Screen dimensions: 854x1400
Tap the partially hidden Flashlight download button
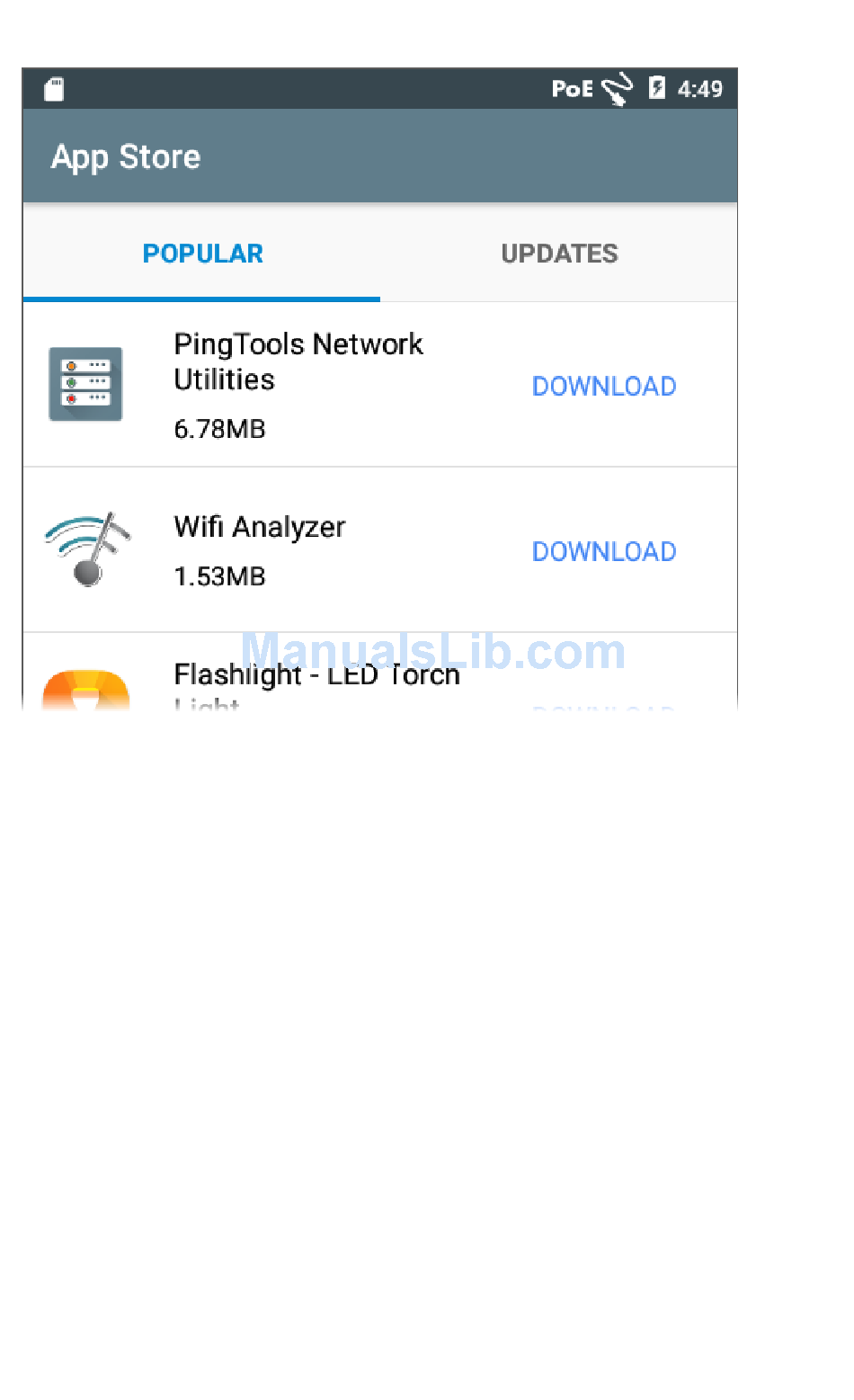click(604, 709)
